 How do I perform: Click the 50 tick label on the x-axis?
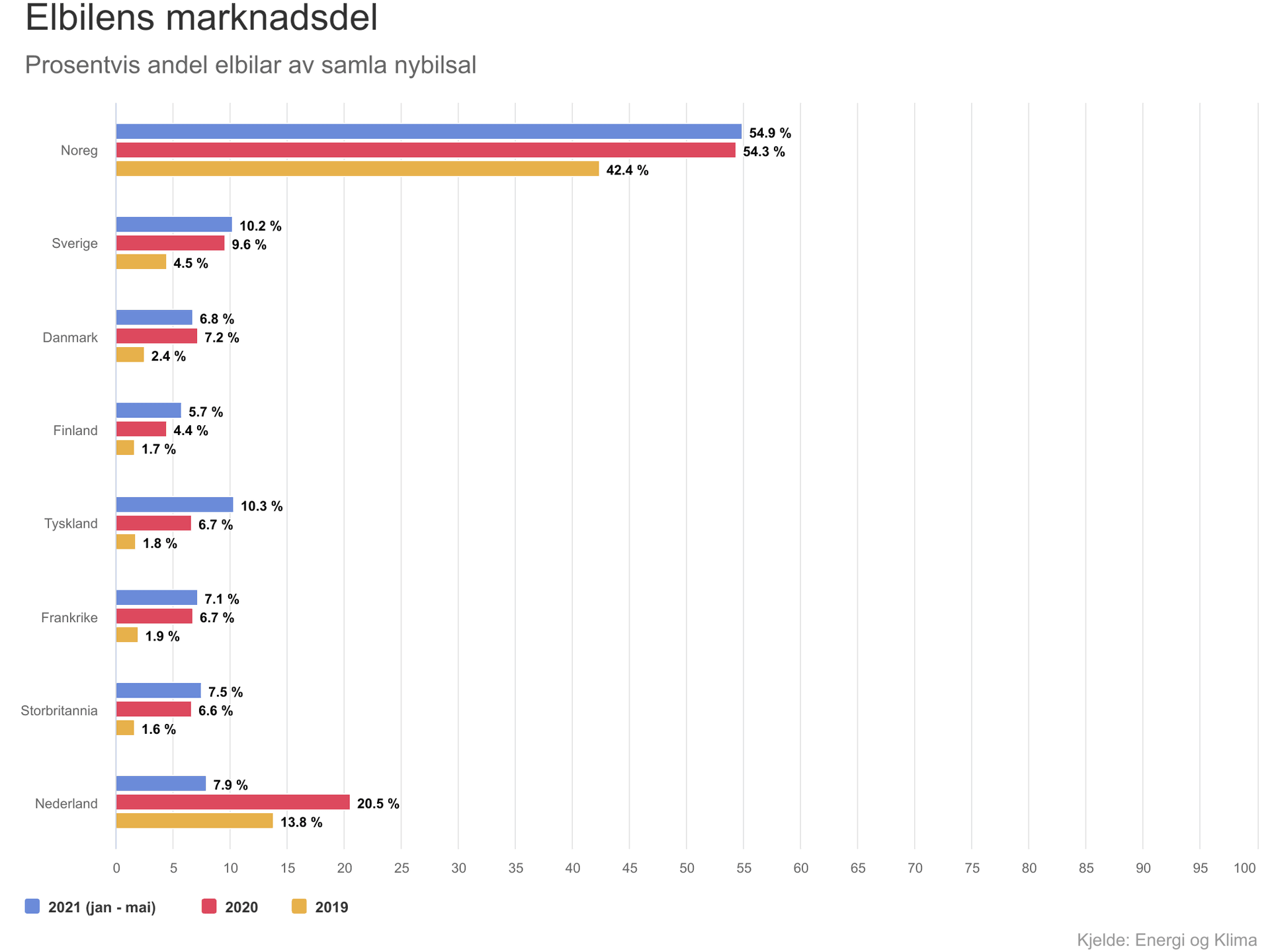(x=687, y=868)
